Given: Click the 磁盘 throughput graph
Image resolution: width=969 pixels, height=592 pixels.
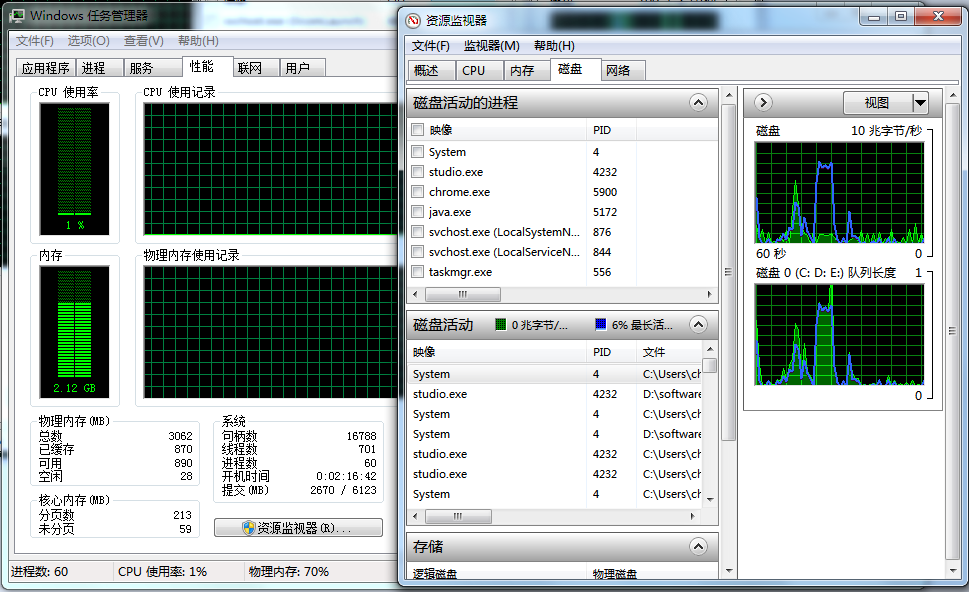Looking at the screenshot, I should (x=839, y=193).
